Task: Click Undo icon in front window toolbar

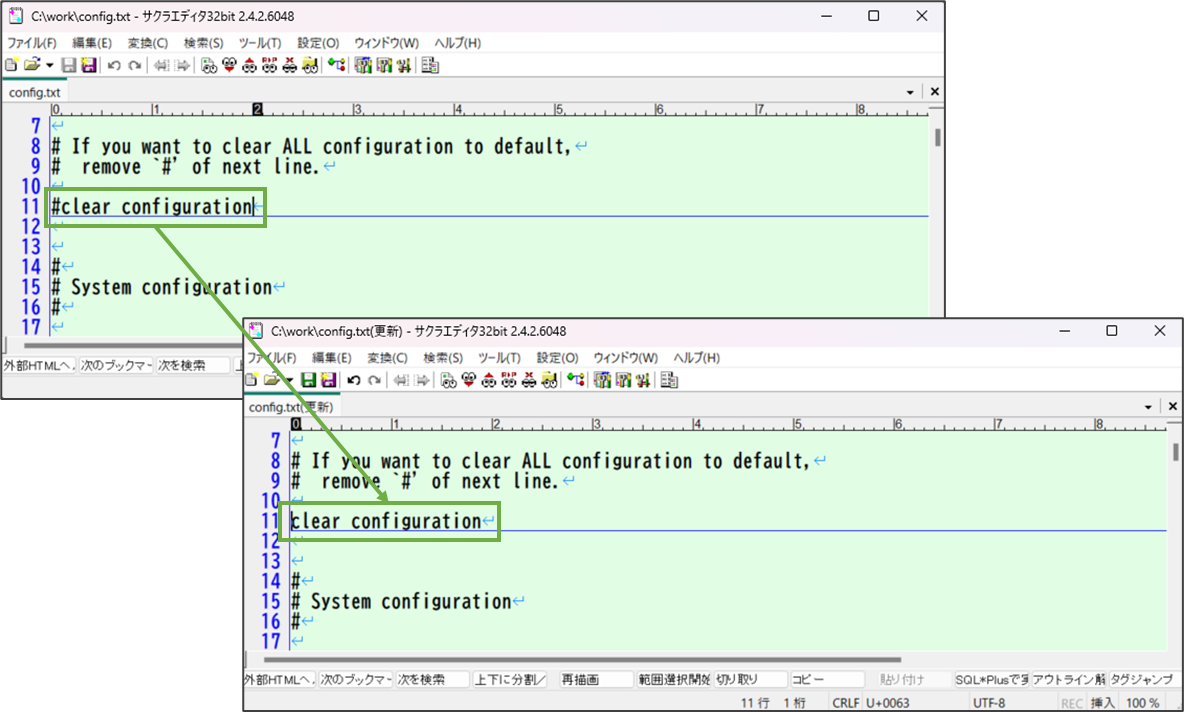Action: (x=353, y=380)
